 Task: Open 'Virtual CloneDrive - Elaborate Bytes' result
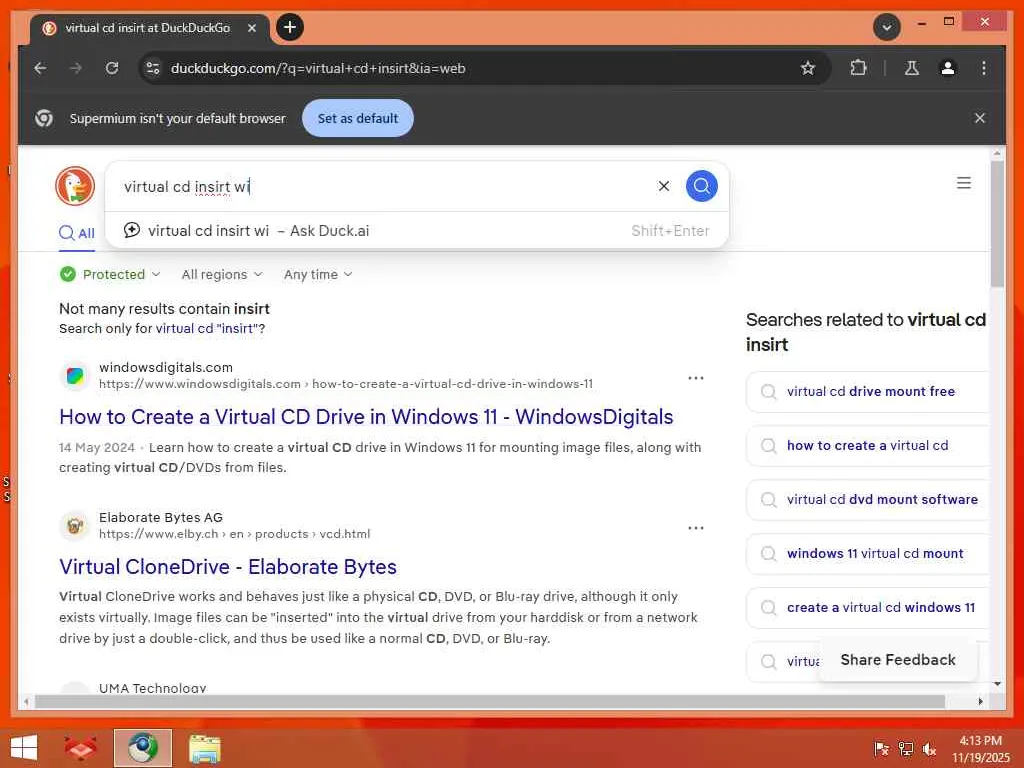228,567
